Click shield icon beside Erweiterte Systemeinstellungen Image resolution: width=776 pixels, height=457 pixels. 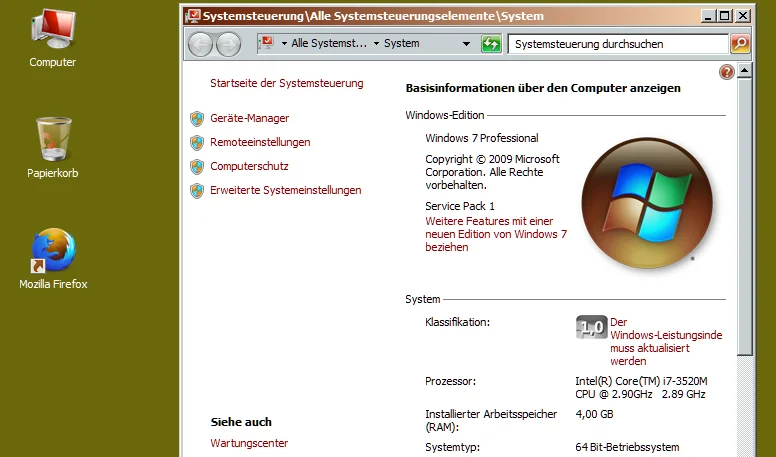pyautogui.click(x=197, y=191)
